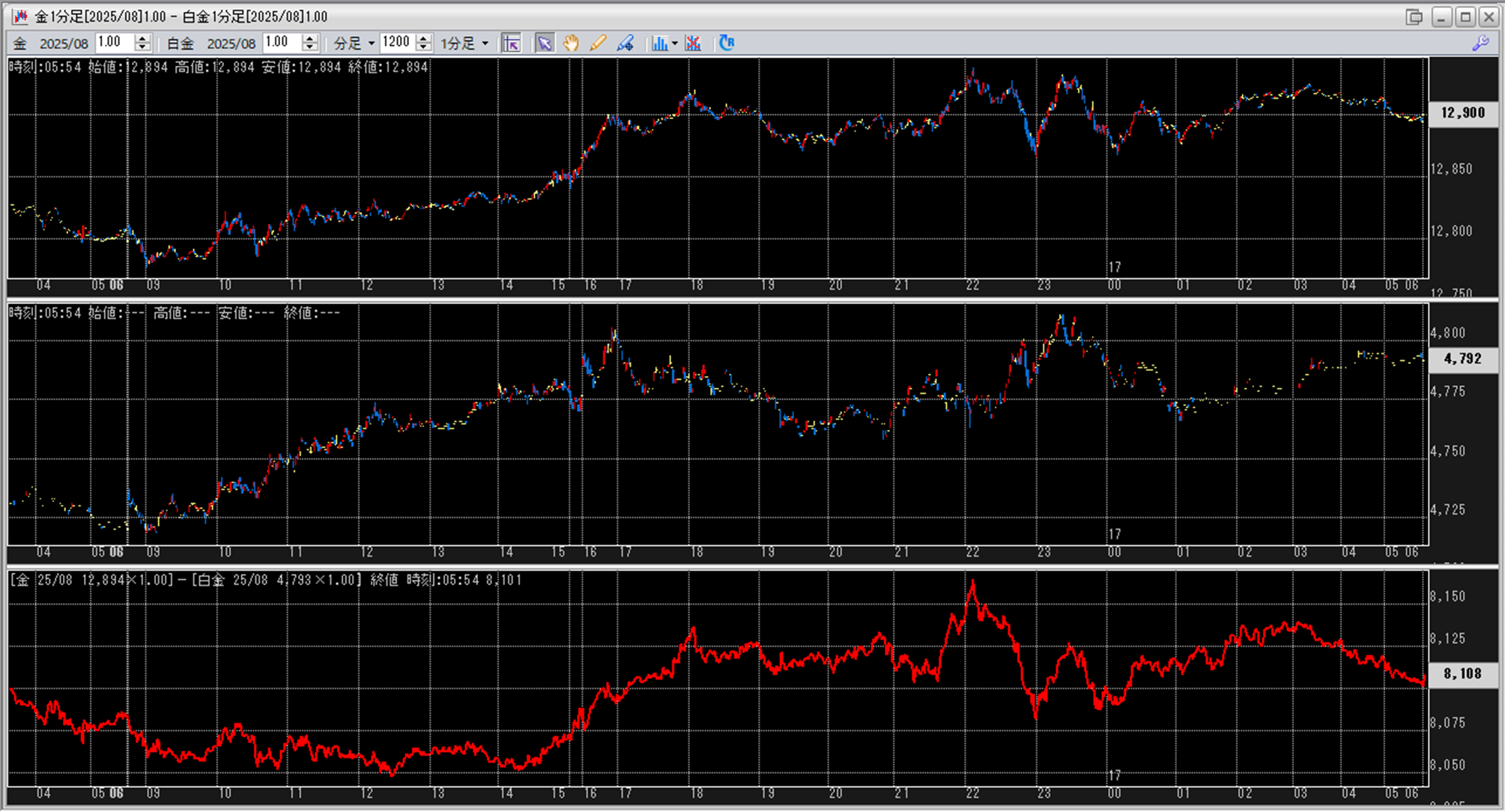This screenshot has width=1505, height=812.
Task: Activate the hand pan tool
Action: click(x=571, y=43)
